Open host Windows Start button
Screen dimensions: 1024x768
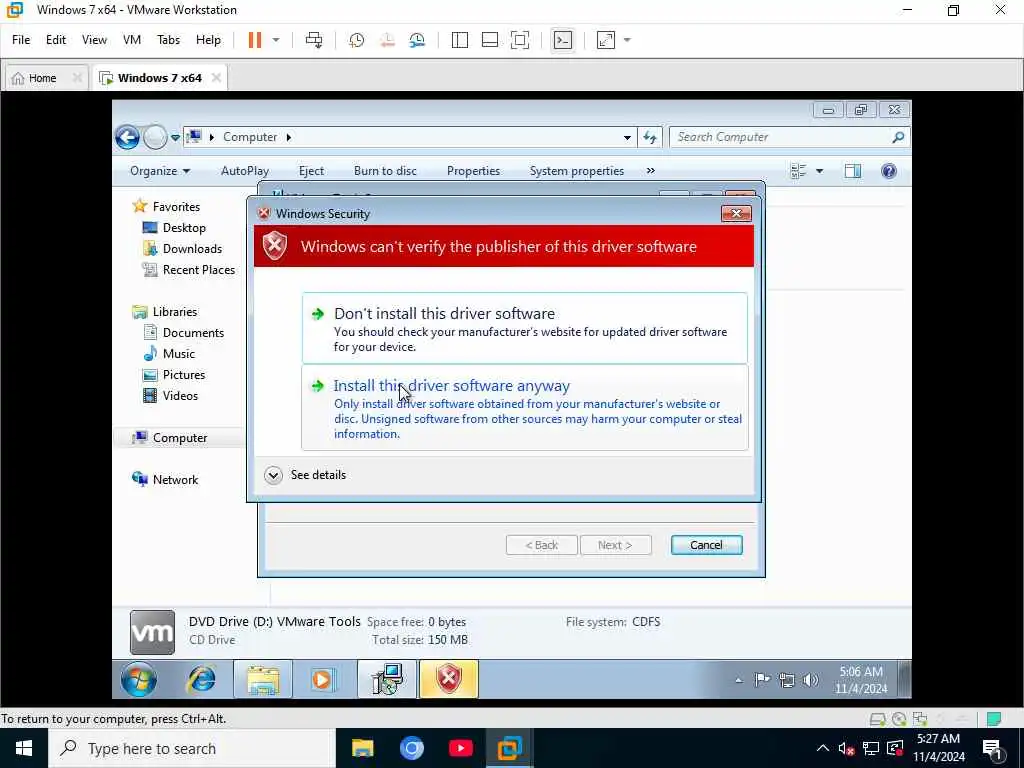click(24, 748)
